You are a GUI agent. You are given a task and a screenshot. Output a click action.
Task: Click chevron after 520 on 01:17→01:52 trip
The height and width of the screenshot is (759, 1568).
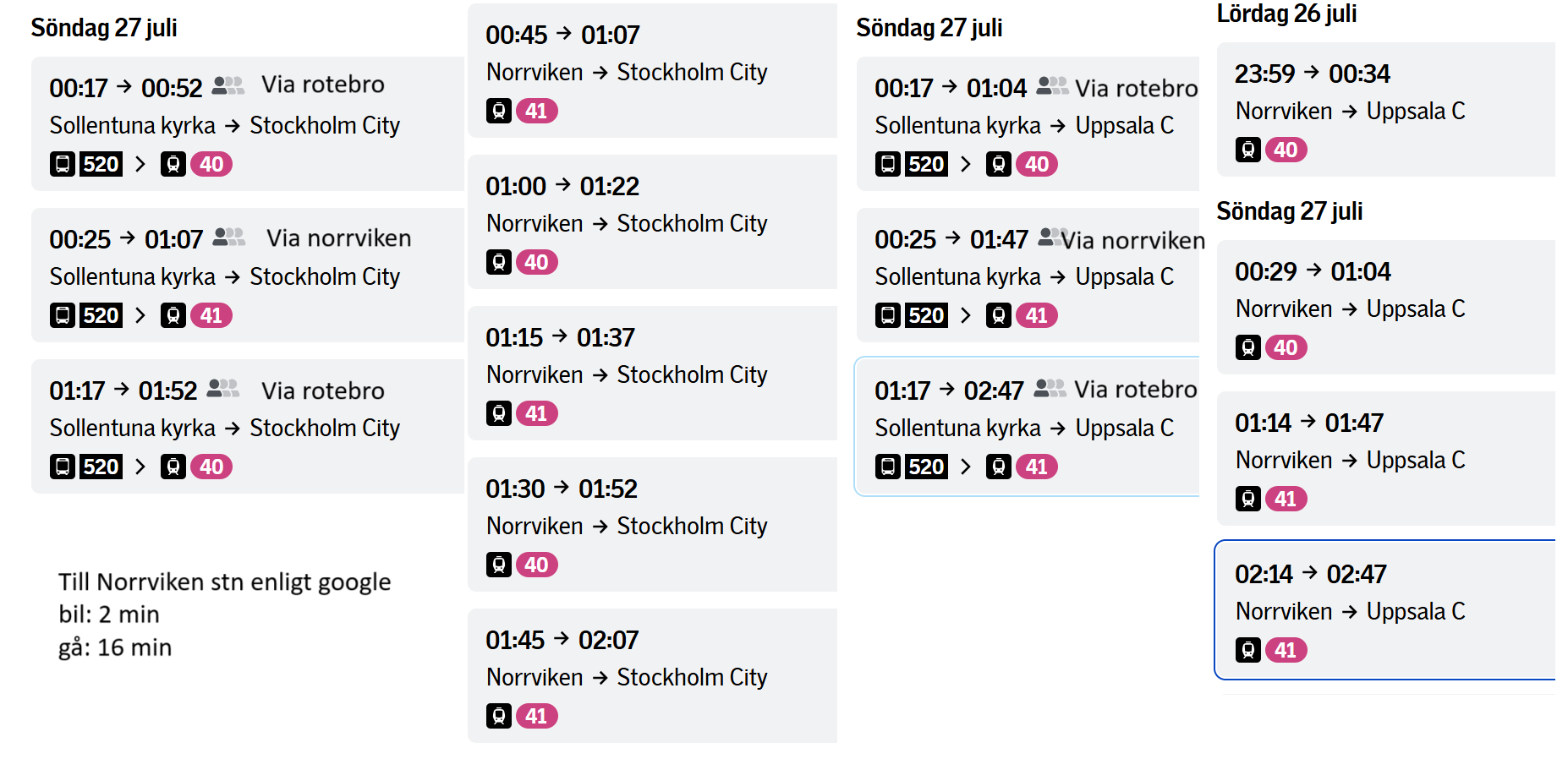click(140, 467)
